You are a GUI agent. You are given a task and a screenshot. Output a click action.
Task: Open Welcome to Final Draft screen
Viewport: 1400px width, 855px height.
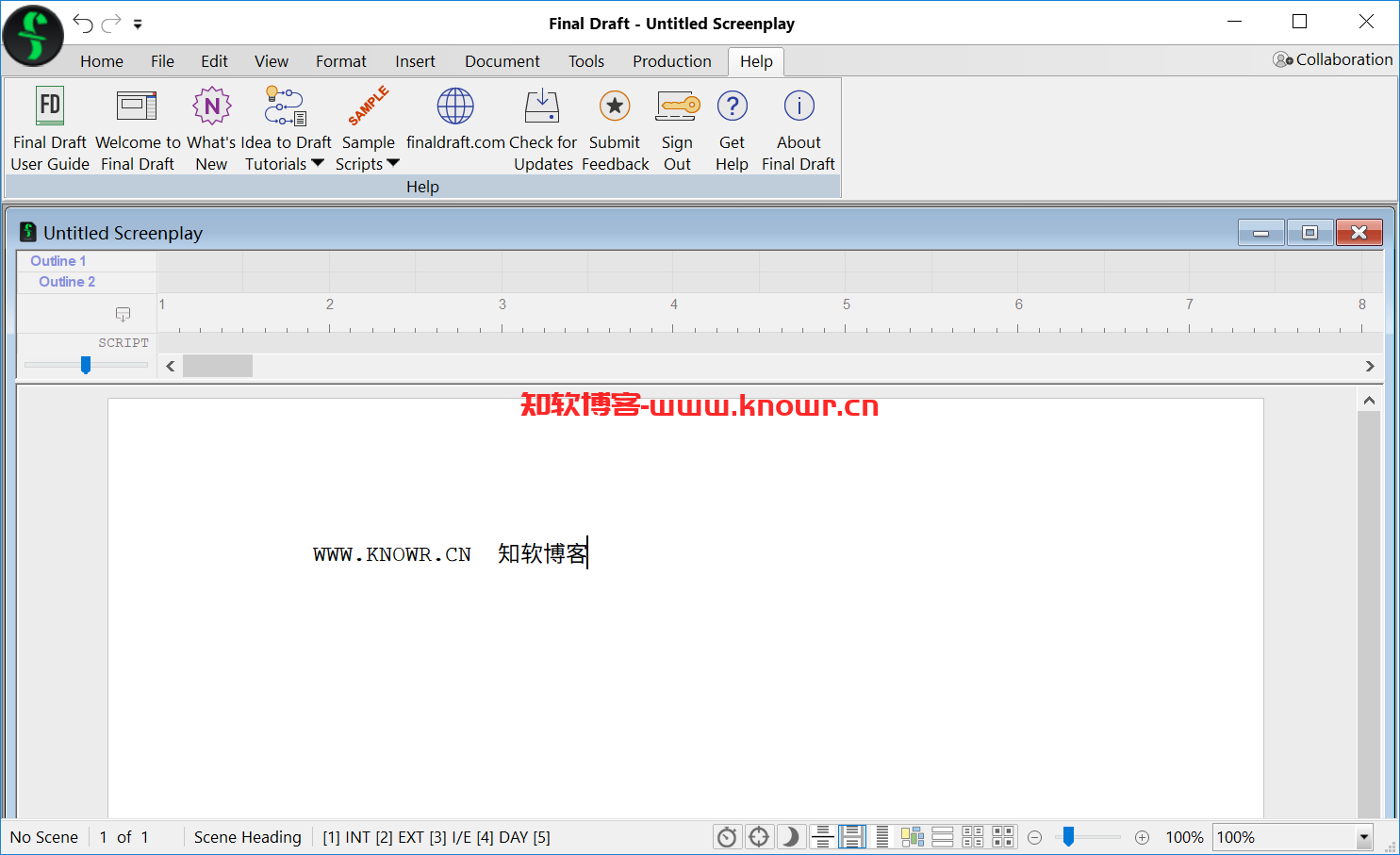(x=138, y=129)
